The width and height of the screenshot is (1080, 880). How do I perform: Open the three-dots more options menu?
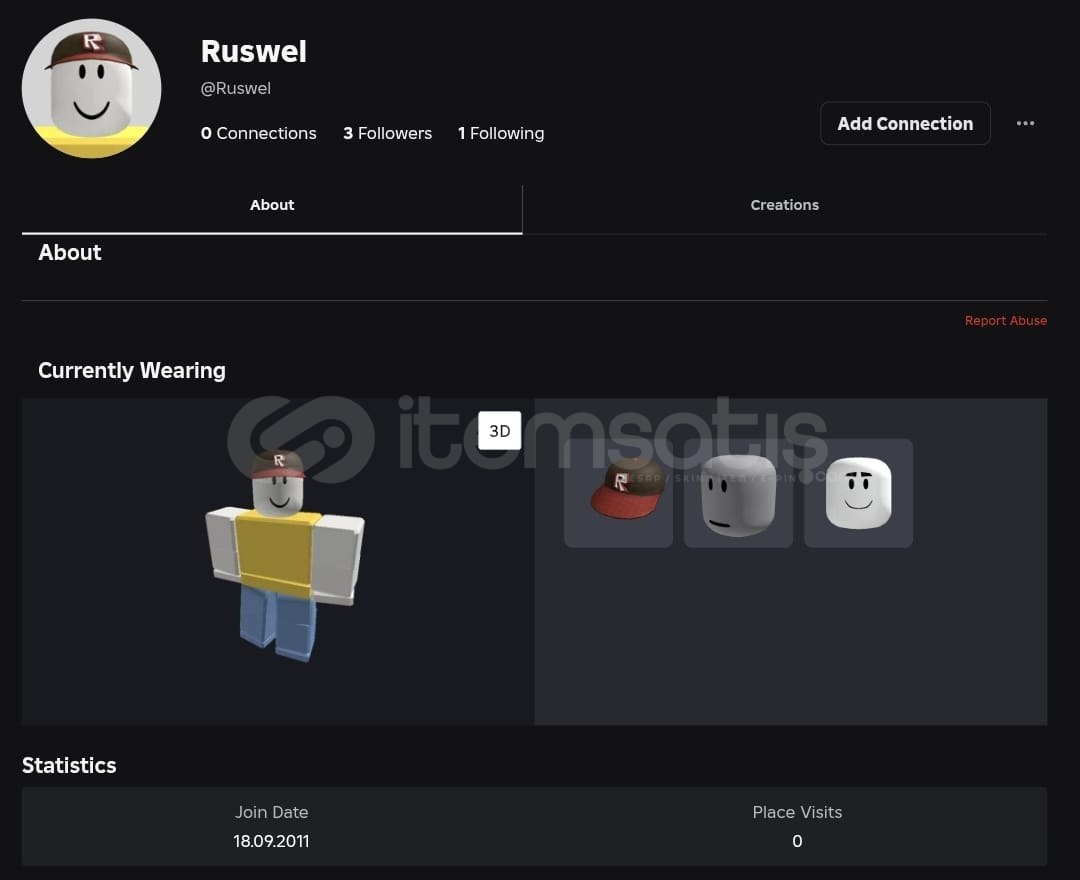pos(1025,123)
